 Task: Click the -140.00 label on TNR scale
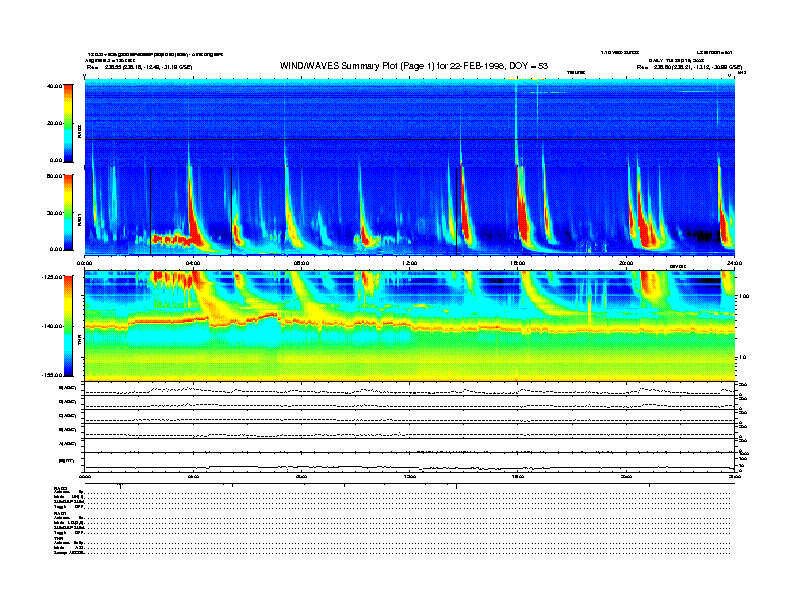click(52, 326)
